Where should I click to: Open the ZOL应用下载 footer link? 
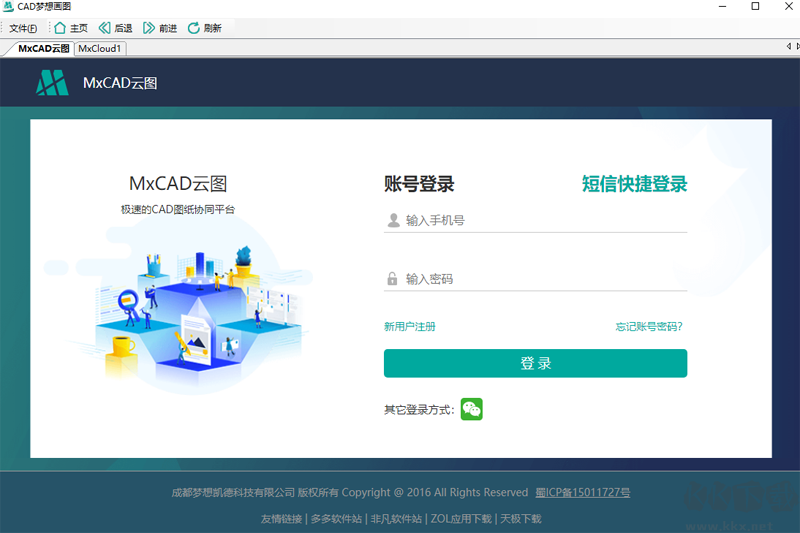(461, 519)
